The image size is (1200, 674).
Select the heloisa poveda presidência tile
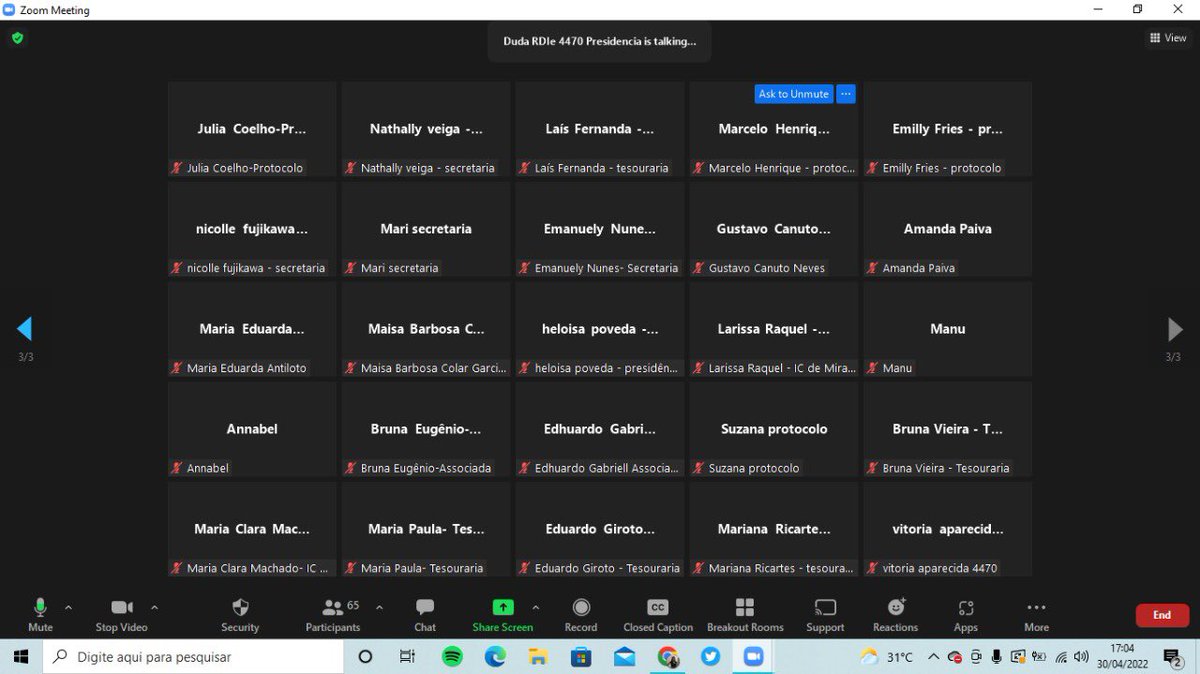(600, 329)
